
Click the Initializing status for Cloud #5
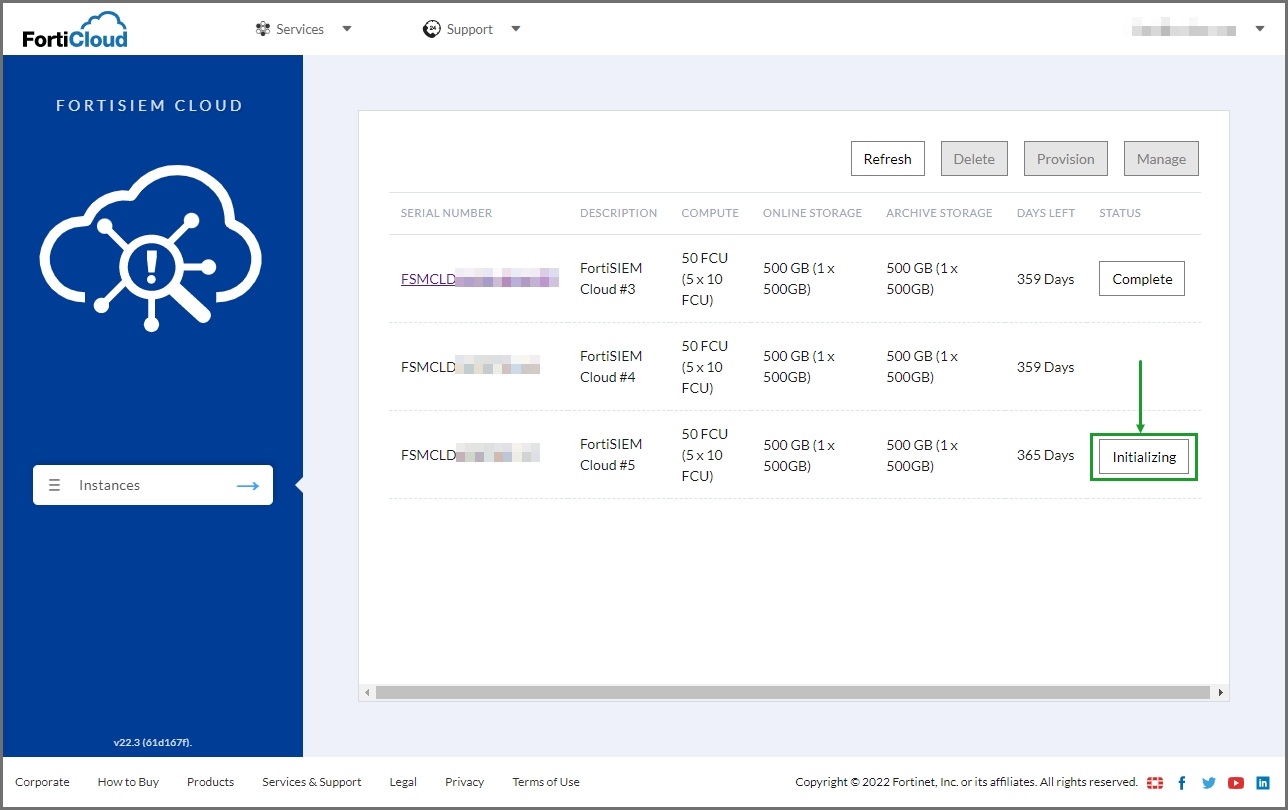tap(1144, 457)
